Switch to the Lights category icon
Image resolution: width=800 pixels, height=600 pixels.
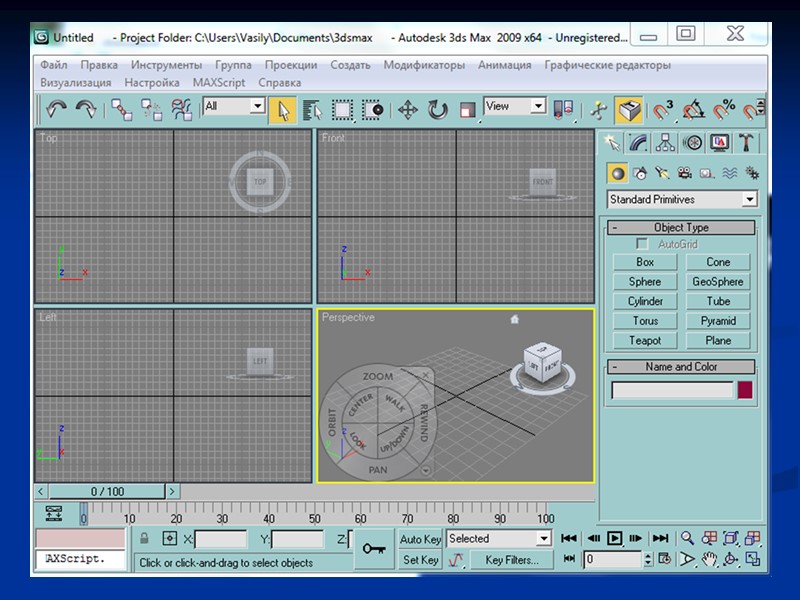(x=662, y=173)
